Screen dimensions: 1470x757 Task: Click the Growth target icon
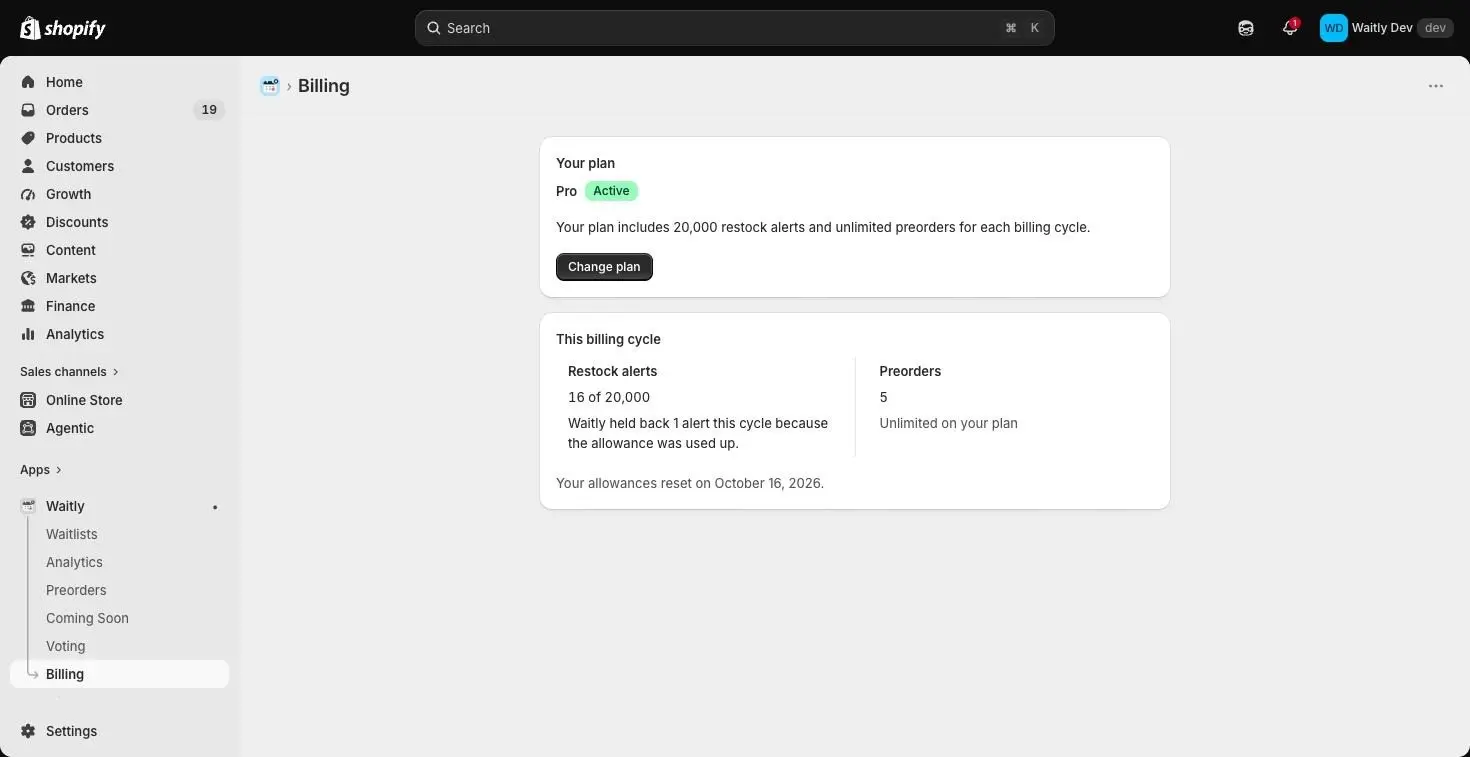[28, 194]
